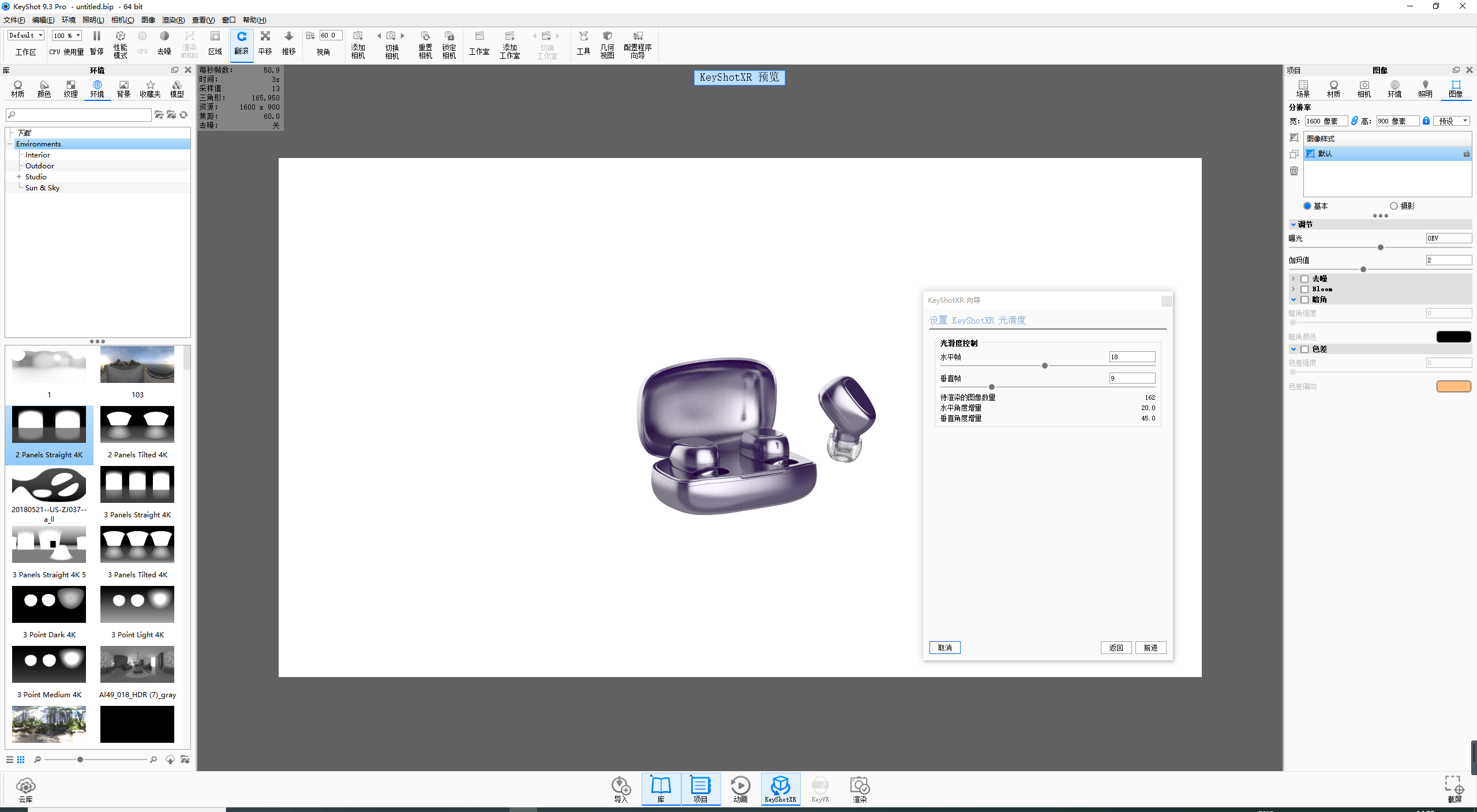
Task: Click 前进 in the KeyShotXR wizard
Action: point(1150,648)
